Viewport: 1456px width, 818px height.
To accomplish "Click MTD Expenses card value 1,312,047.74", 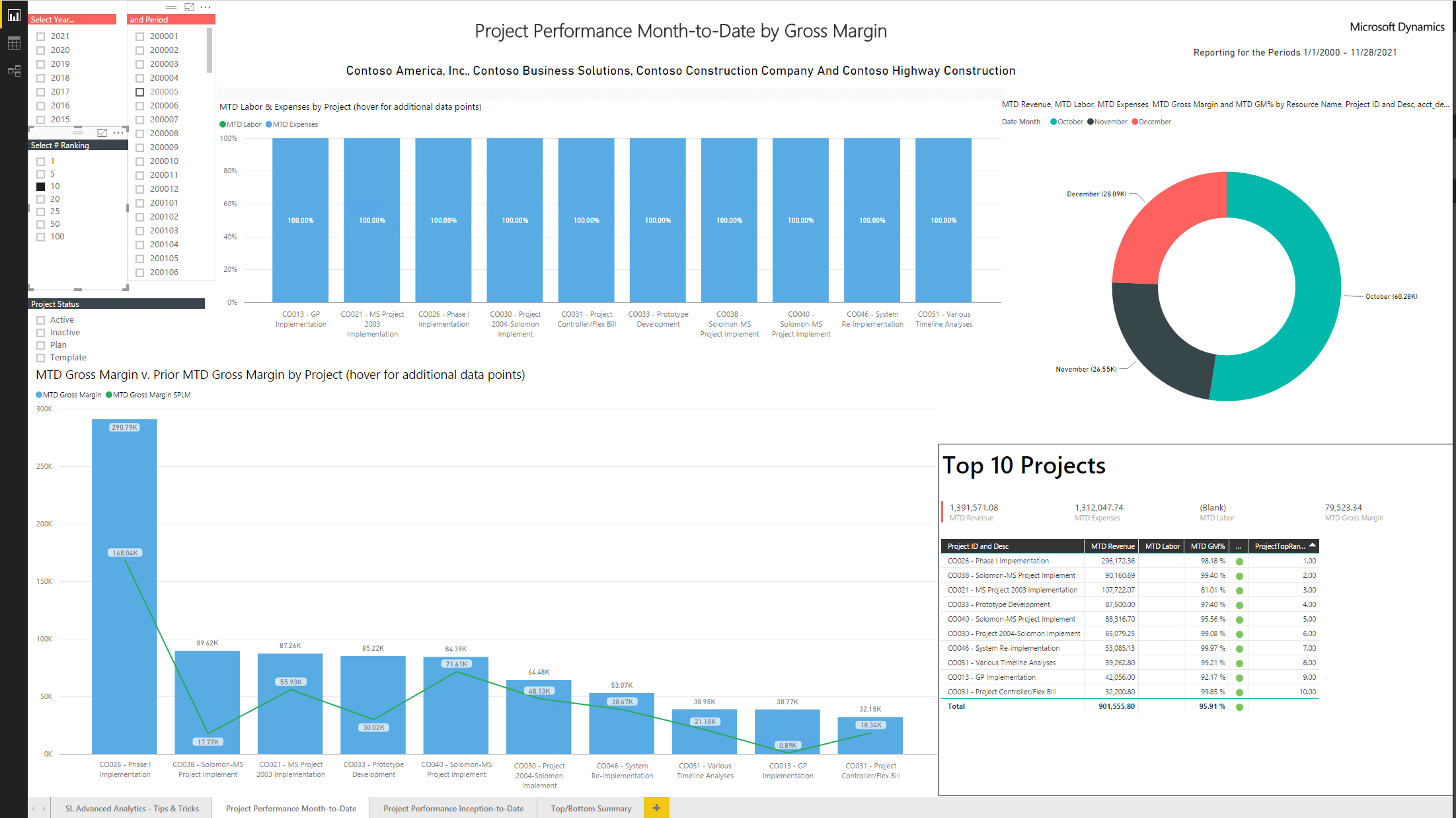I will point(1099,508).
